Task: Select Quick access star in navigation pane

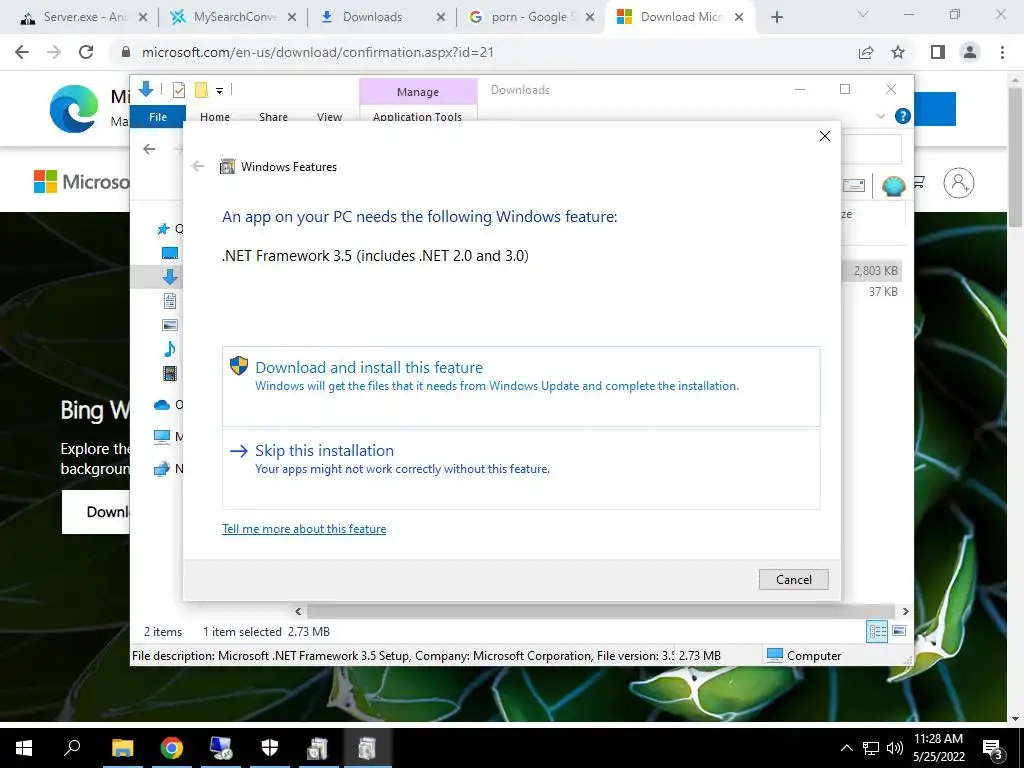Action: tap(163, 229)
